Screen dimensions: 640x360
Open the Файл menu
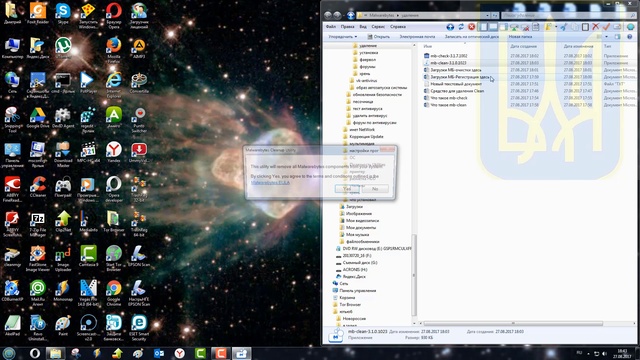point(331,27)
